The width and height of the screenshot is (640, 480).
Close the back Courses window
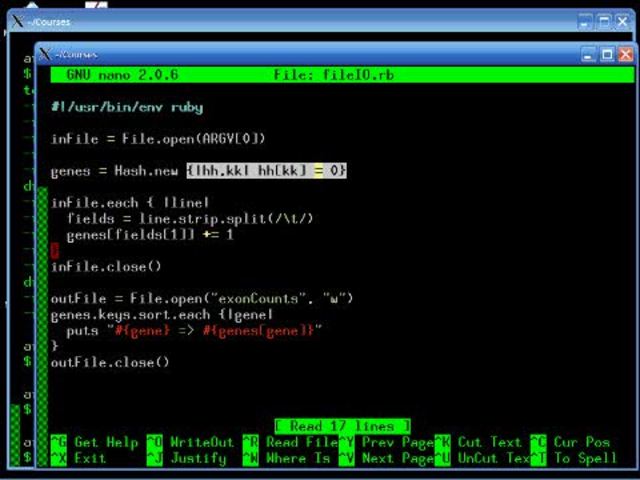coord(622,22)
